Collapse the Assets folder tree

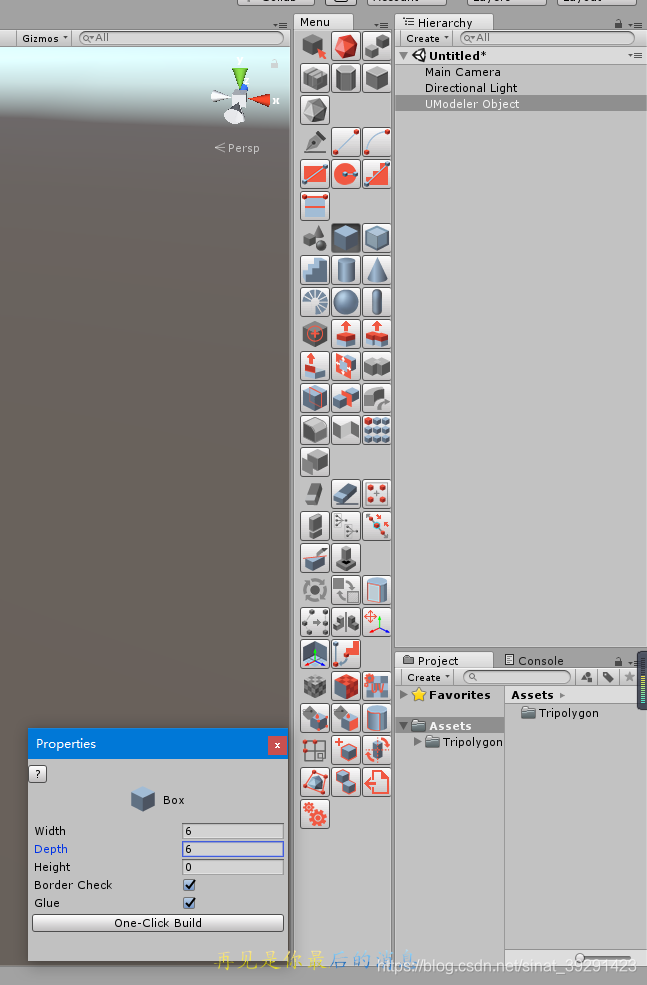(x=404, y=726)
